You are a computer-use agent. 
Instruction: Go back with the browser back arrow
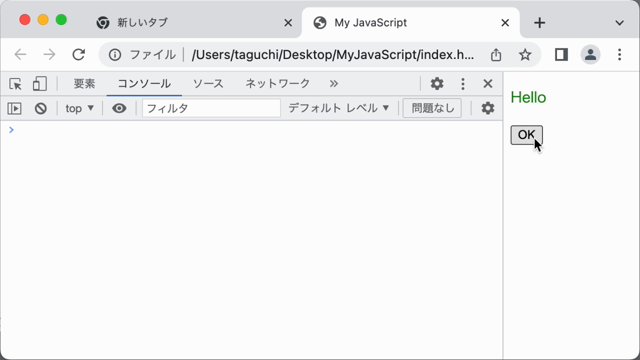[20, 54]
